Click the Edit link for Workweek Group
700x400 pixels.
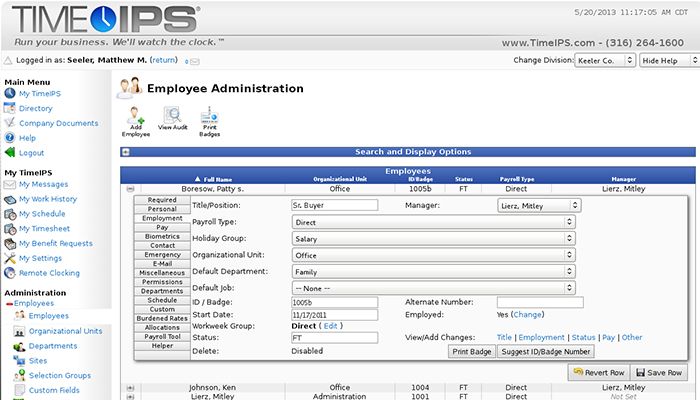pyautogui.click(x=331, y=326)
